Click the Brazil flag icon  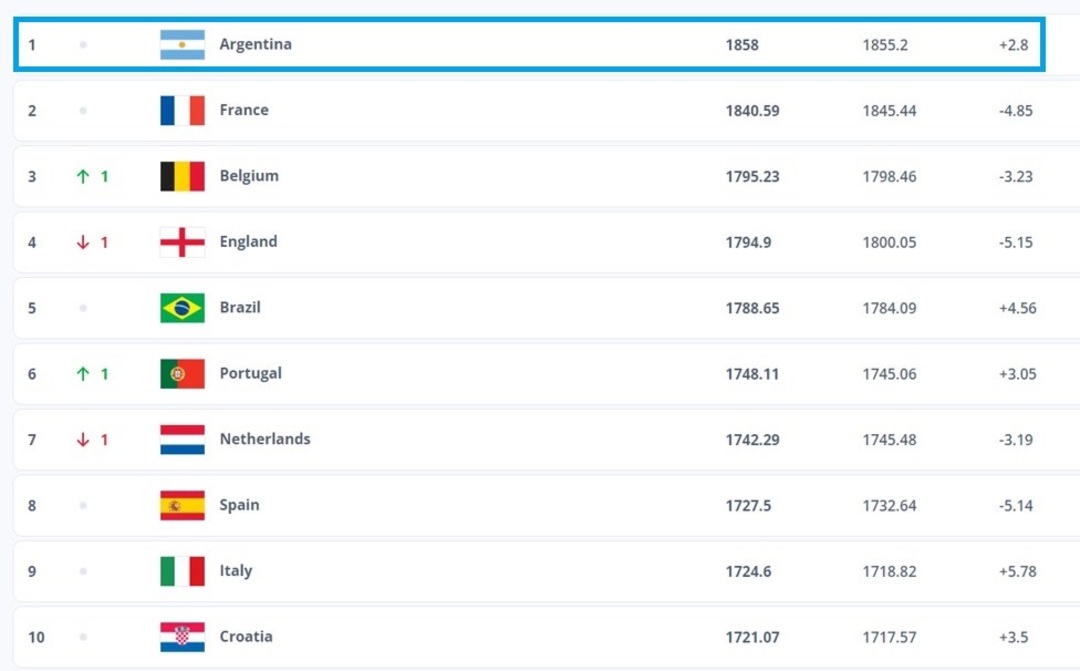point(182,308)
